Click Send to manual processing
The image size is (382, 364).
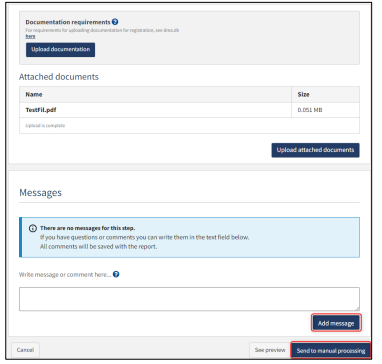point(331,351)
